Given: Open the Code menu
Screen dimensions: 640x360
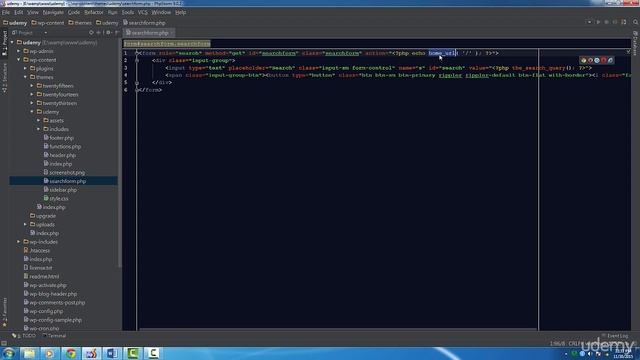Looking at the screenshot, I should pos(74,12).
